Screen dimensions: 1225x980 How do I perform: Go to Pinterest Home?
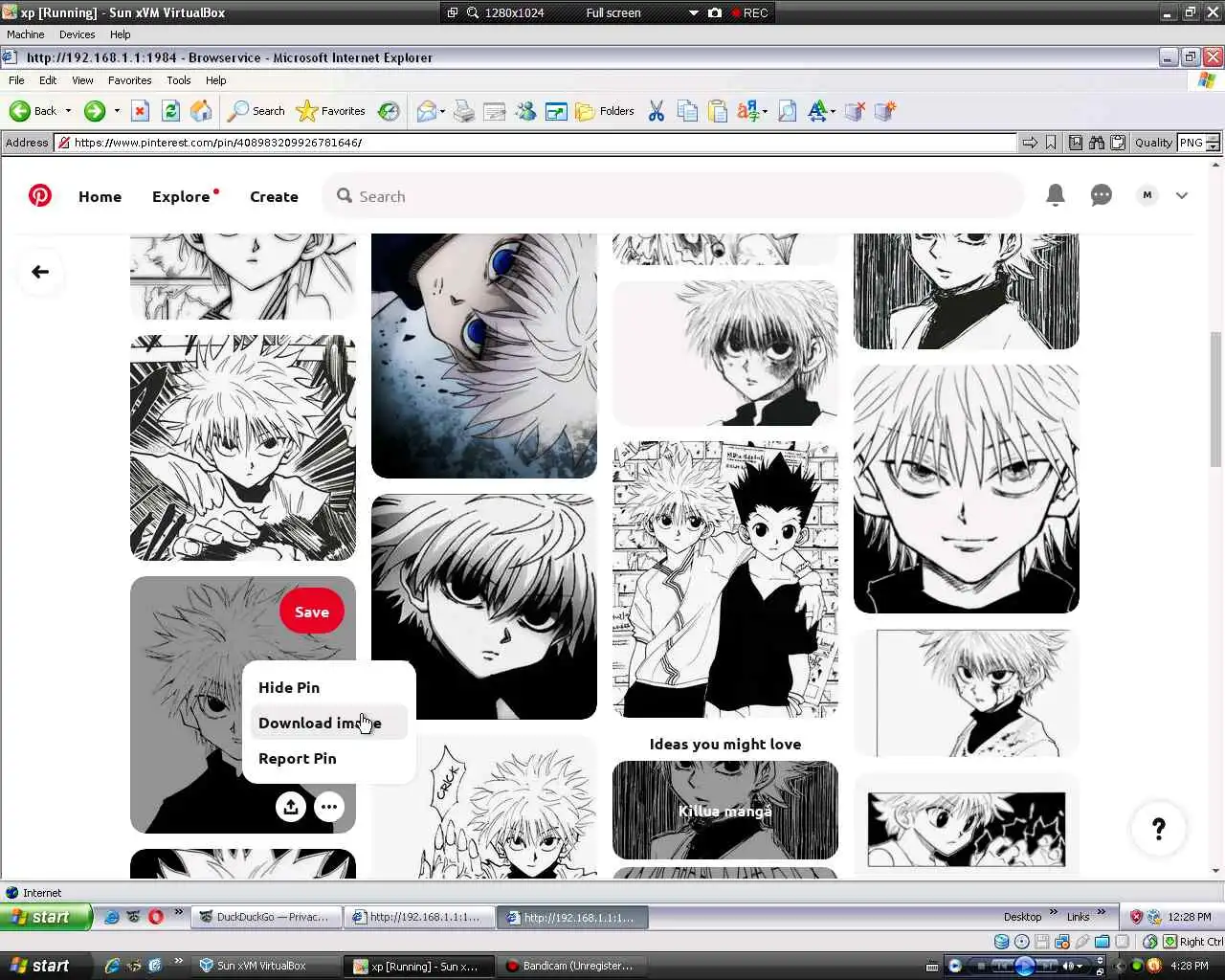pos(100,196)
